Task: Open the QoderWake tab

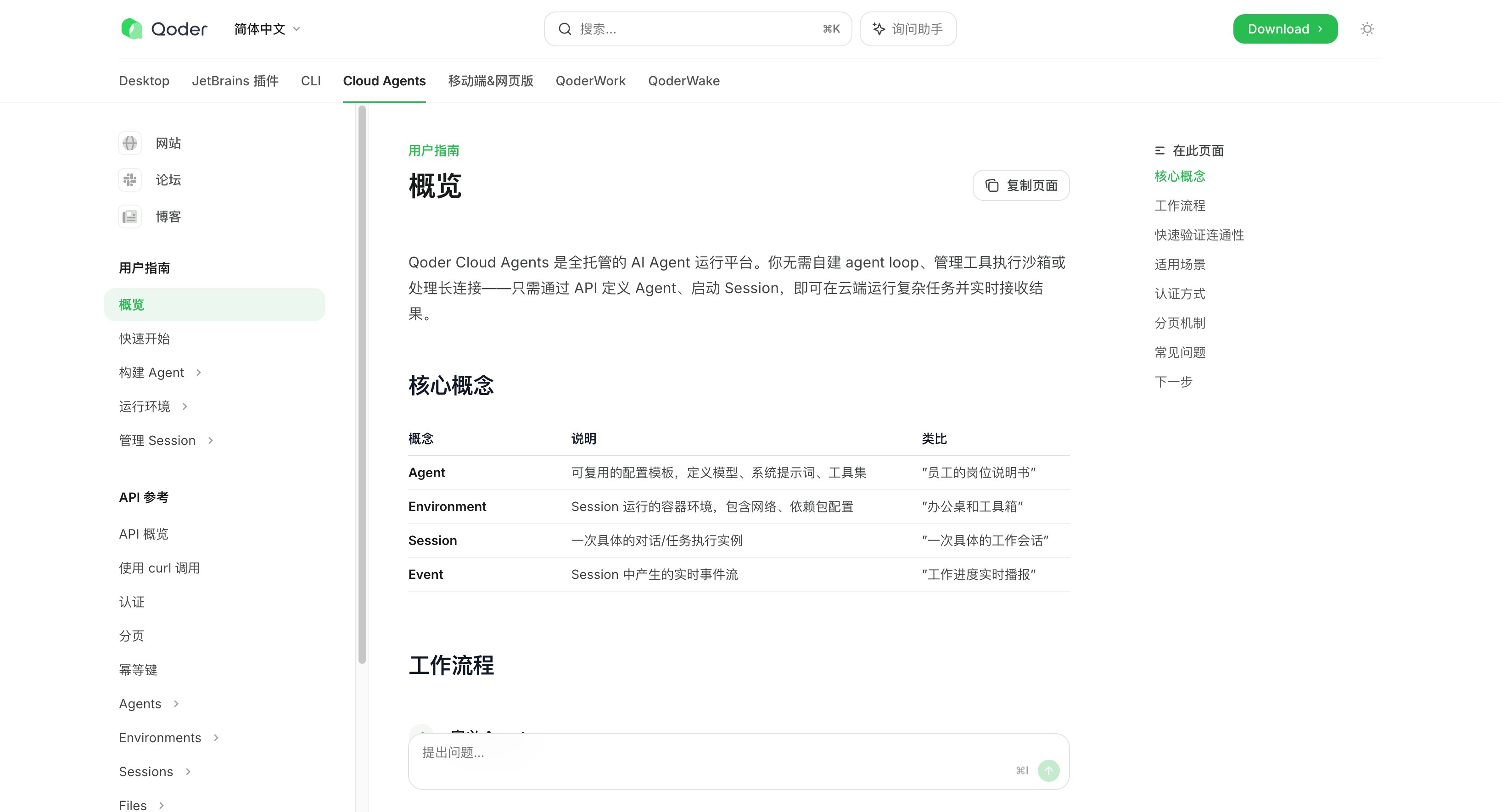Action: (683, 81)
